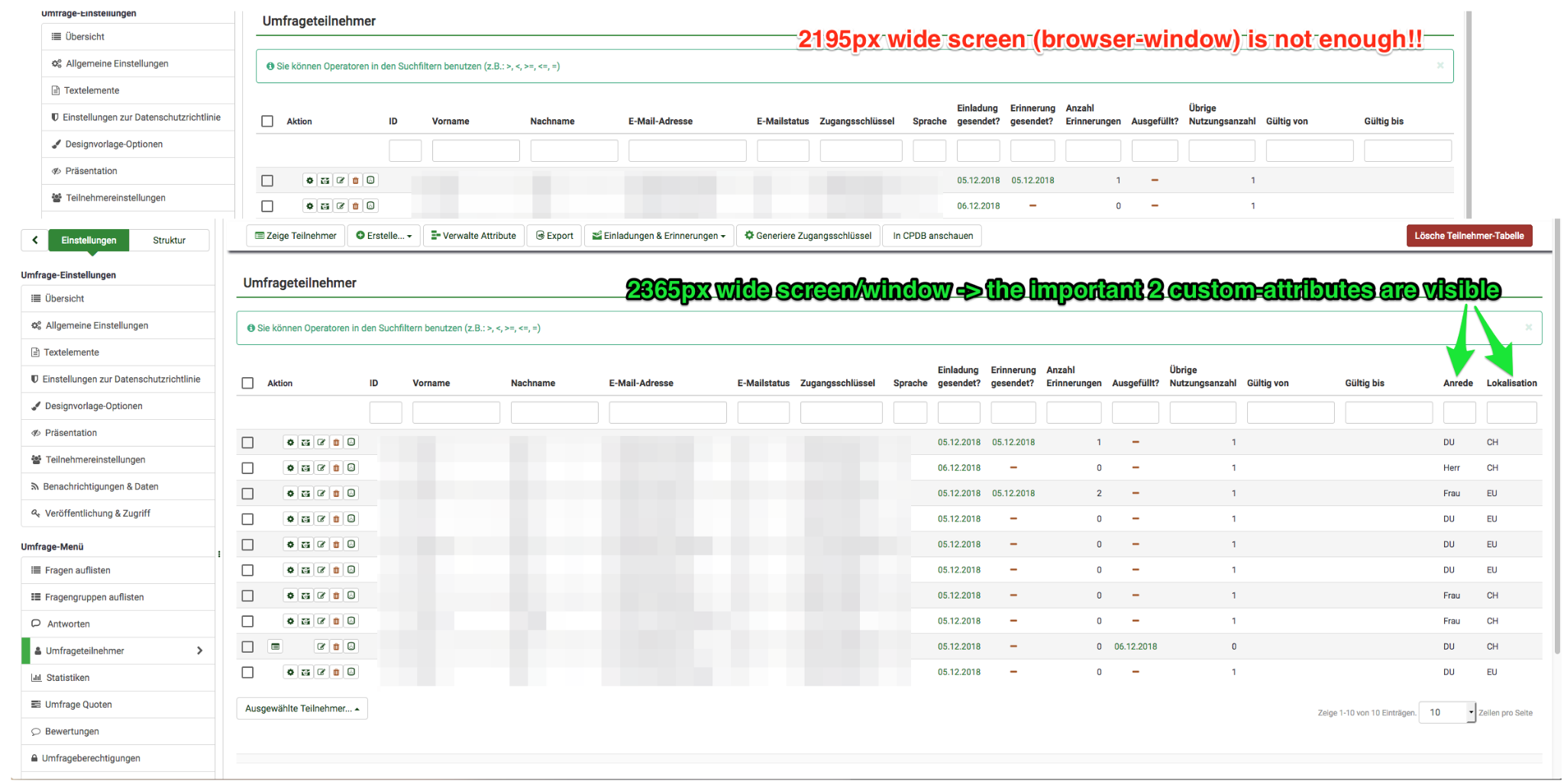
Task: Click gear icon in row with 2 reminders
Action: [x=290, y=493]
